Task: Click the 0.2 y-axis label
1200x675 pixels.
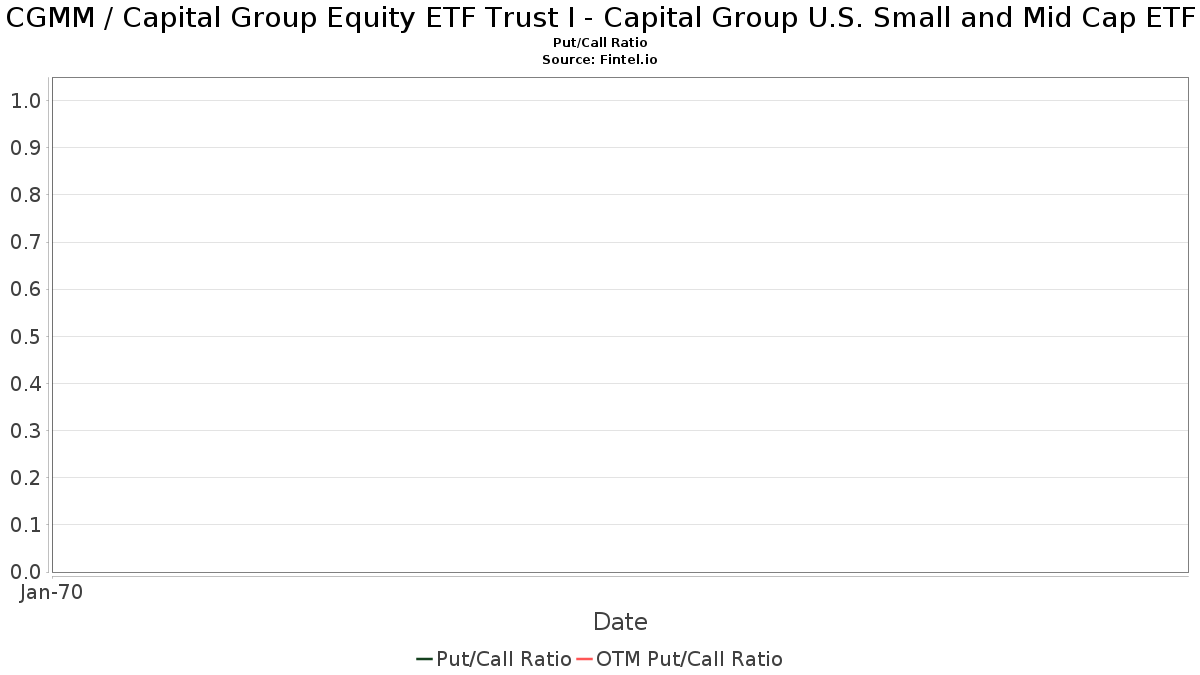Action: click(25, 478)
